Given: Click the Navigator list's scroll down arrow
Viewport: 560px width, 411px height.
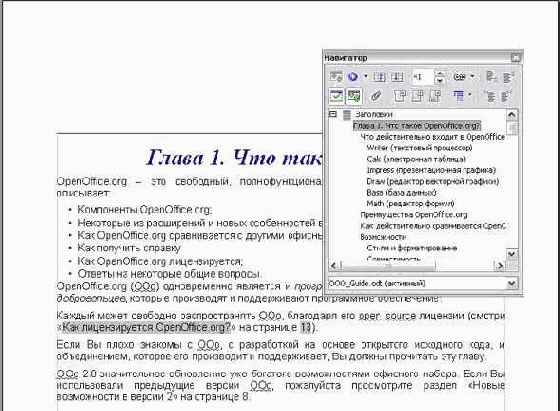Looking at the screenshot, I should pyautogui.click(x=512, y=254).
